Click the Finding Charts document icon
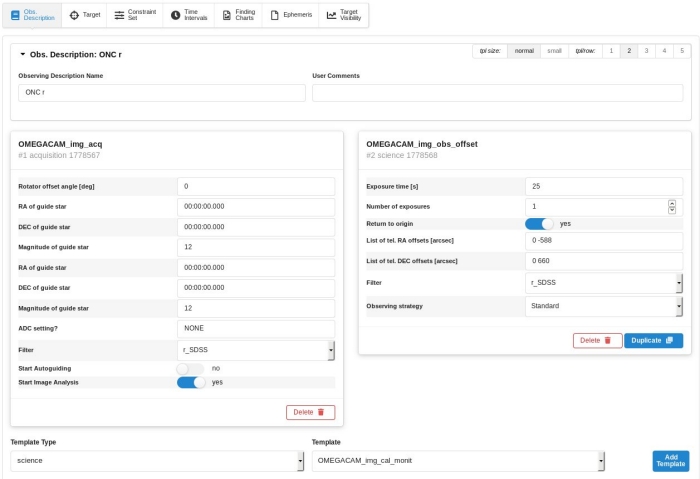 (226, 16)
